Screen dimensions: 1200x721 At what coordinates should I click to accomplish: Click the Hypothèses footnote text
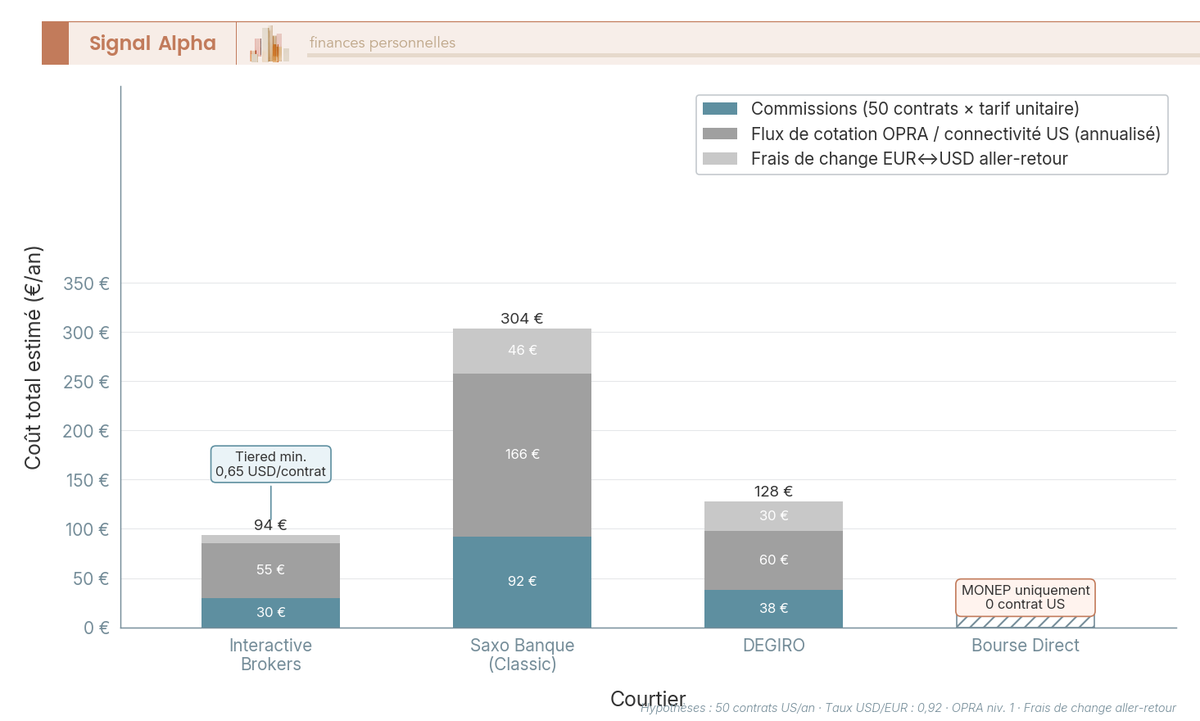click(908, 708)
